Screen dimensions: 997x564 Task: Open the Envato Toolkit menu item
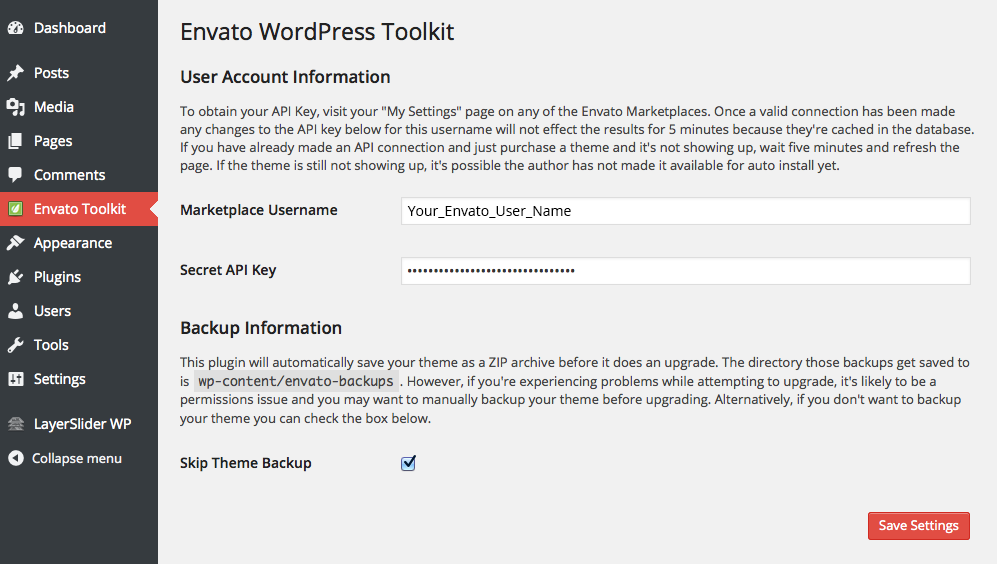coord(80,209)
